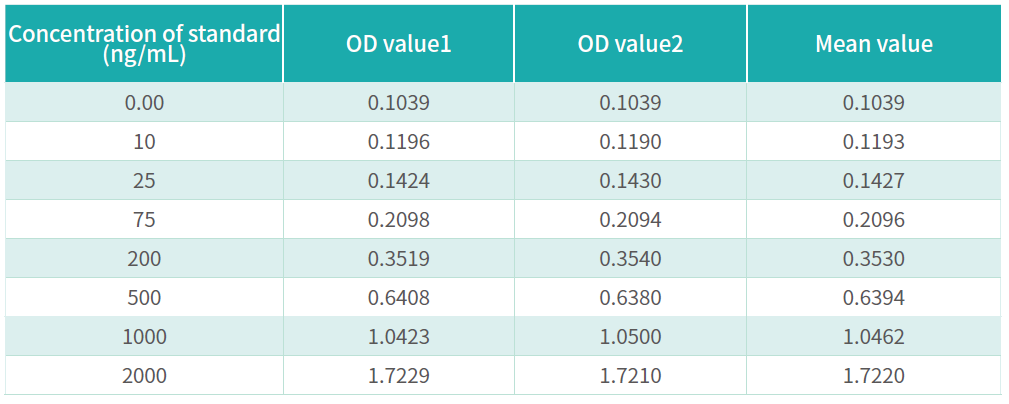Click the OD value1 cell showing 0.1196
Image resolution: width=1009 pixels, height=404 pixels.
coord(399,142)
